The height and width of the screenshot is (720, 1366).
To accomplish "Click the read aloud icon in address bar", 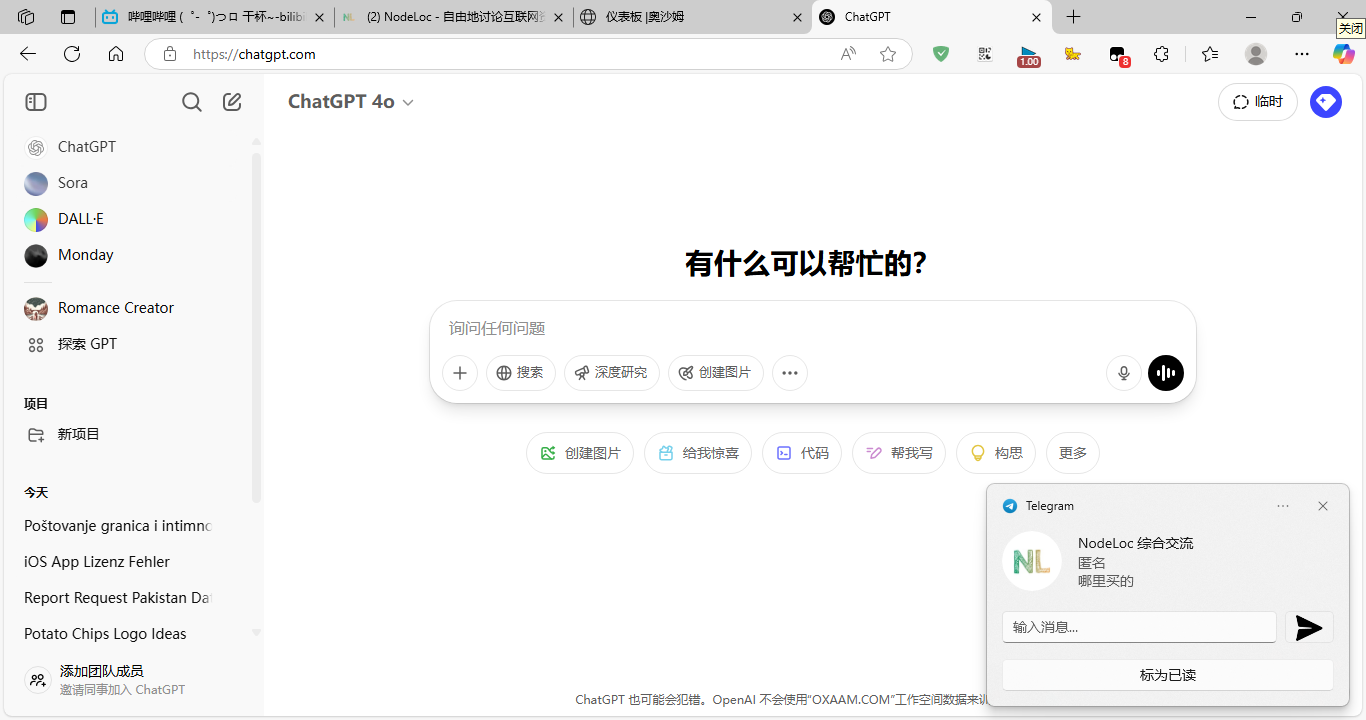I will pyautogui.click(x=848, y=54).
